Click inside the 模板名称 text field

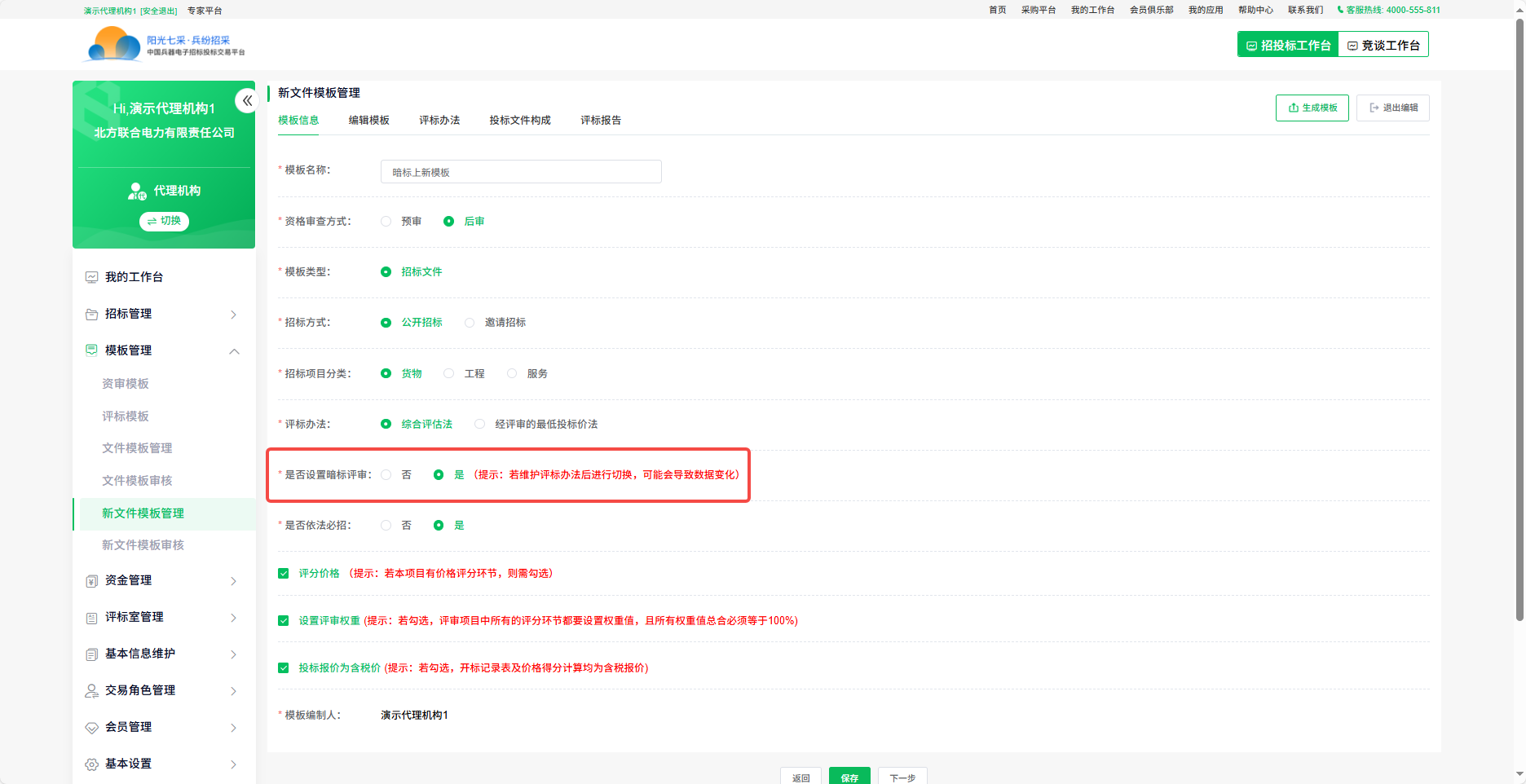[521, 171]
